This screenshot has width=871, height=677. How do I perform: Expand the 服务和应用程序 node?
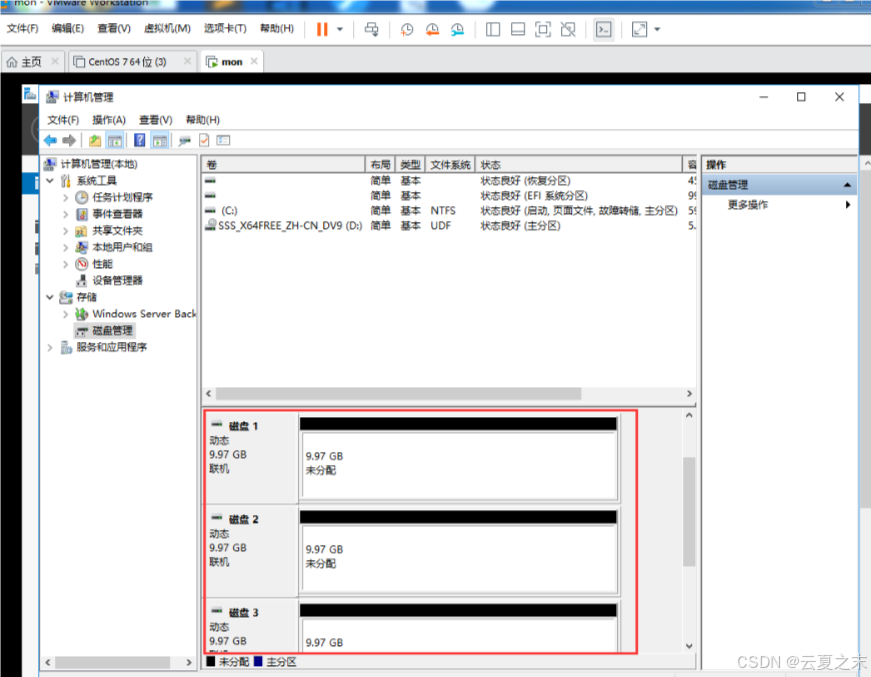point(50,347)
